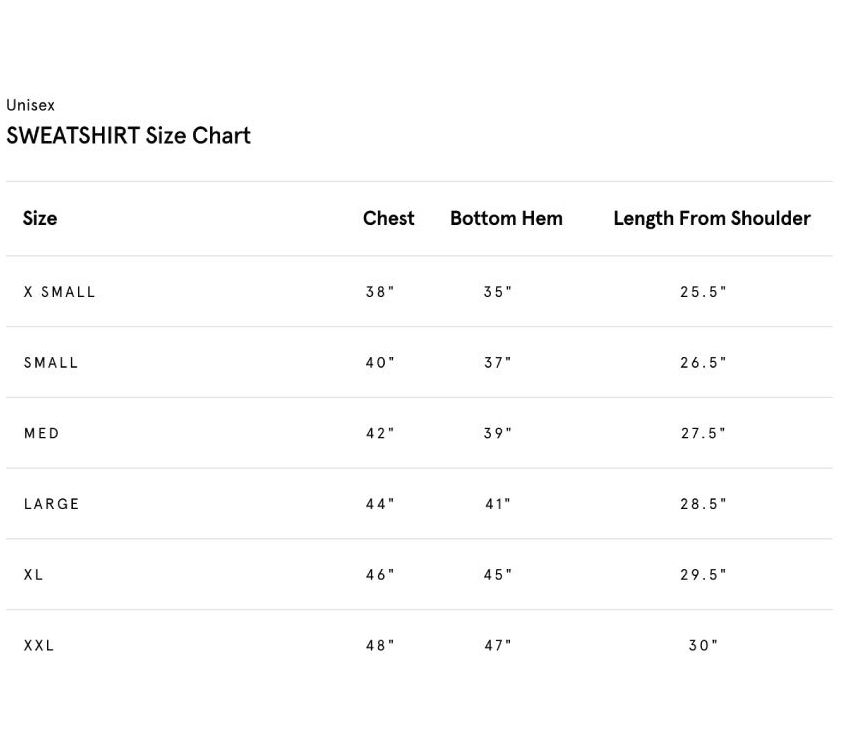Select the XL size row label
The image size is (844, 751).
(x=34, y=575)
